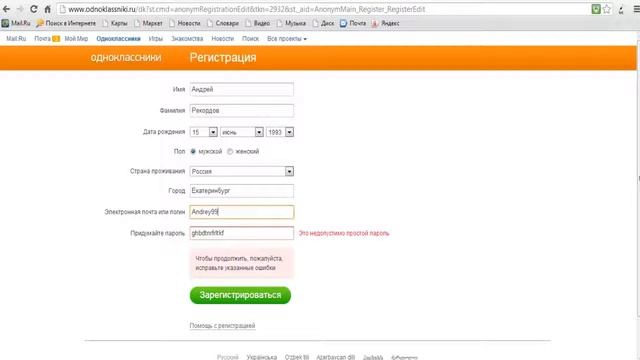Viewport: 640px width, 360px height.
Task: Open the birth day dropdown showing 15
Action: point(203,132)
